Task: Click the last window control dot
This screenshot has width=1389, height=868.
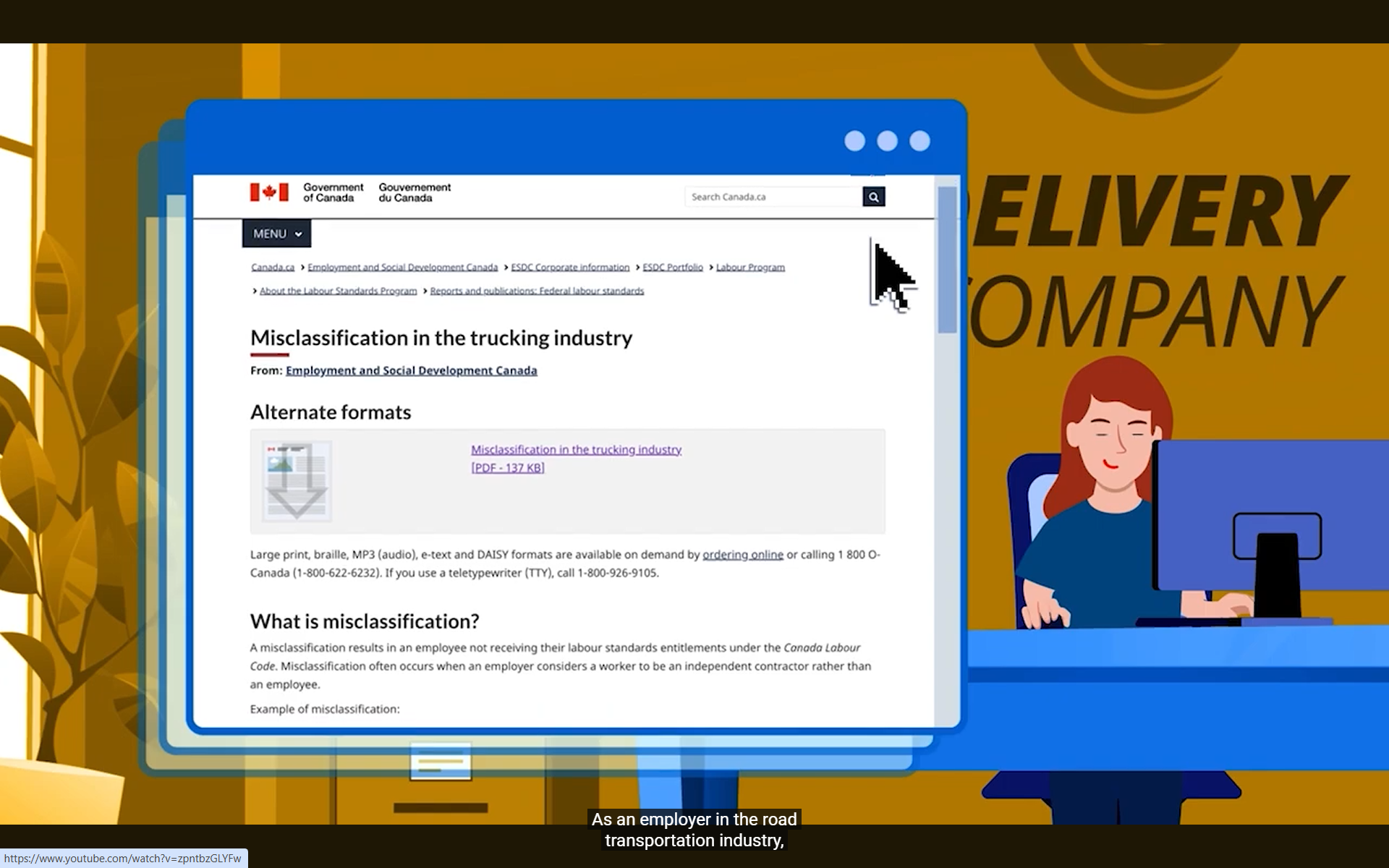Action: (919, 141)
